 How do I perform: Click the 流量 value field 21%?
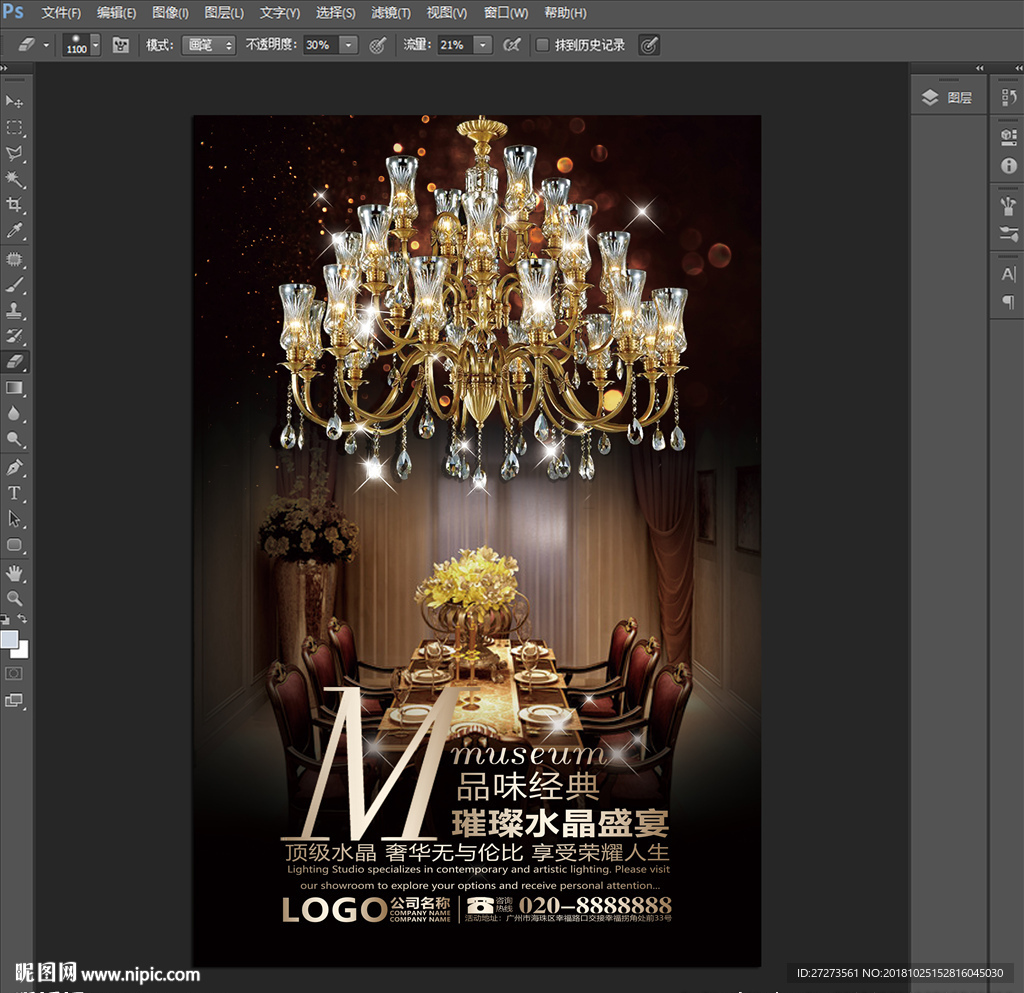click(x=455, y=44)
